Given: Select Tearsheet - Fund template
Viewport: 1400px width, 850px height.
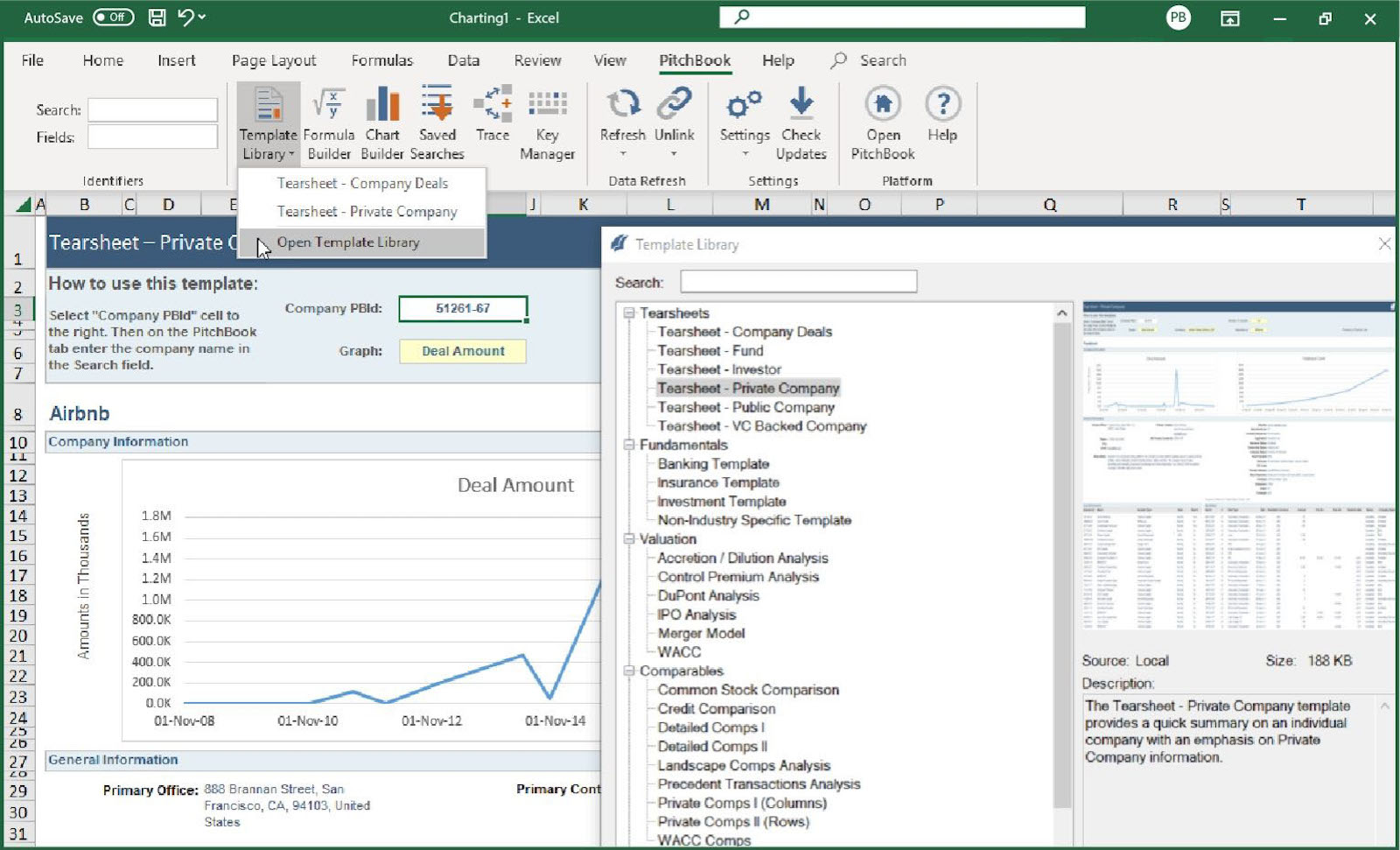Looking at the screenshot, I should click(710, 350).
